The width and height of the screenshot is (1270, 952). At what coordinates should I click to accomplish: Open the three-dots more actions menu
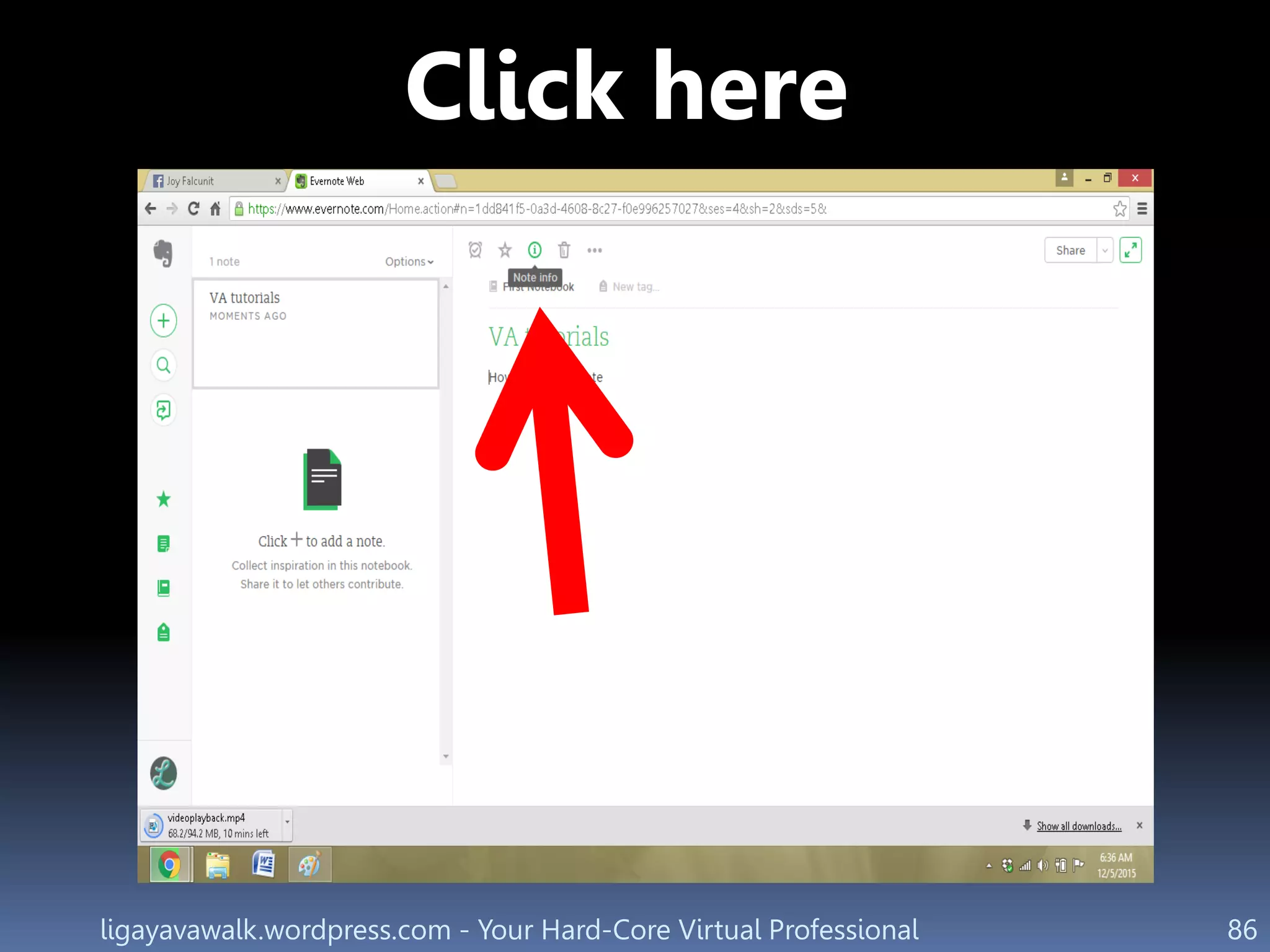tap(594, 250)
